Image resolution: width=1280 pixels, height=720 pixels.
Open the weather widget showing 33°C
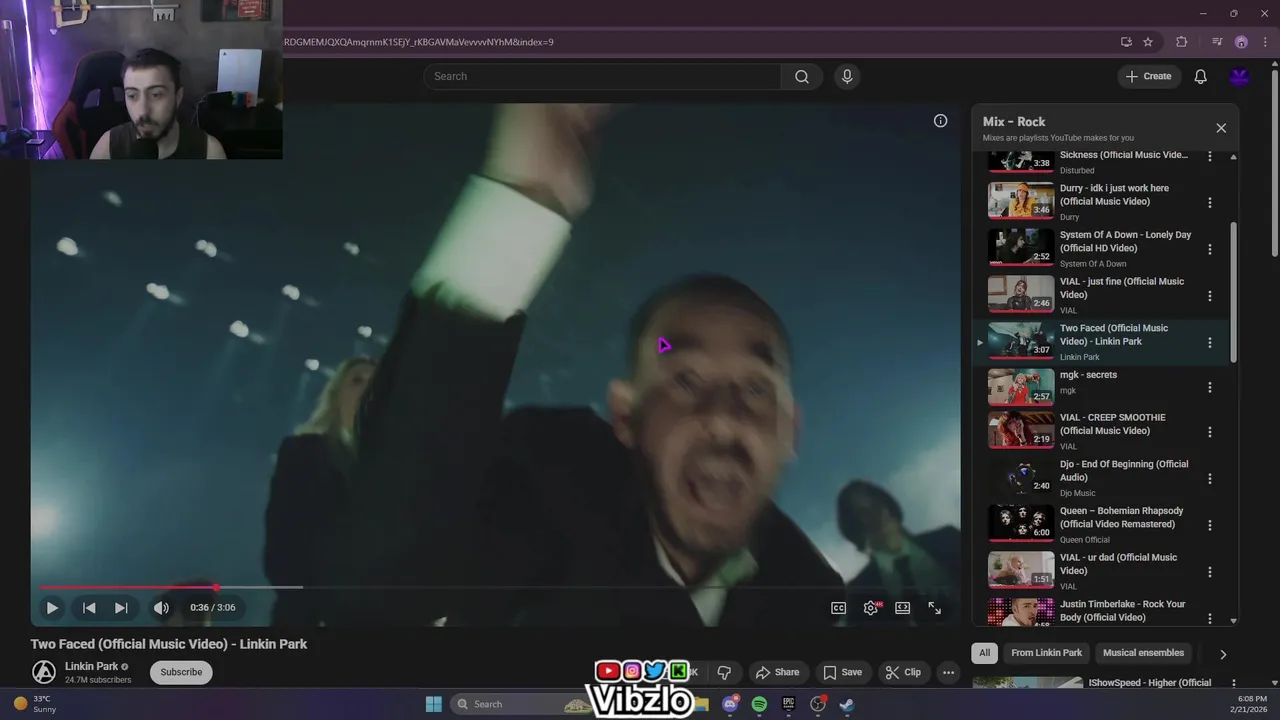pos(35,704)
